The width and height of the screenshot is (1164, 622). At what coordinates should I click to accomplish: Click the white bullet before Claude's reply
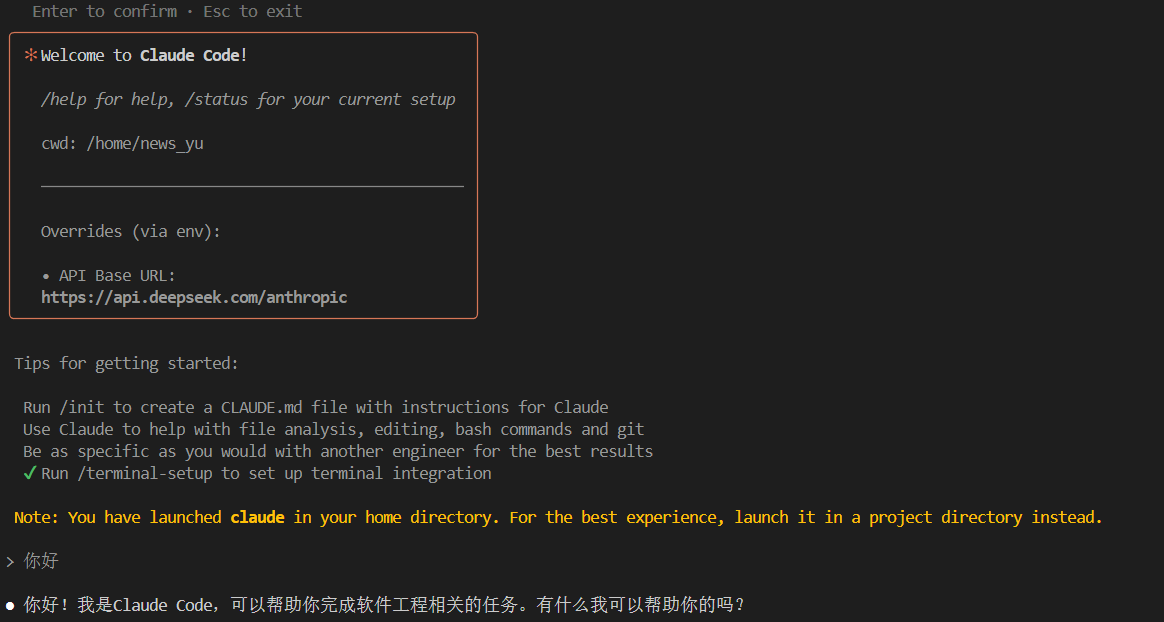pyautogui.click(x=10, y=606)
